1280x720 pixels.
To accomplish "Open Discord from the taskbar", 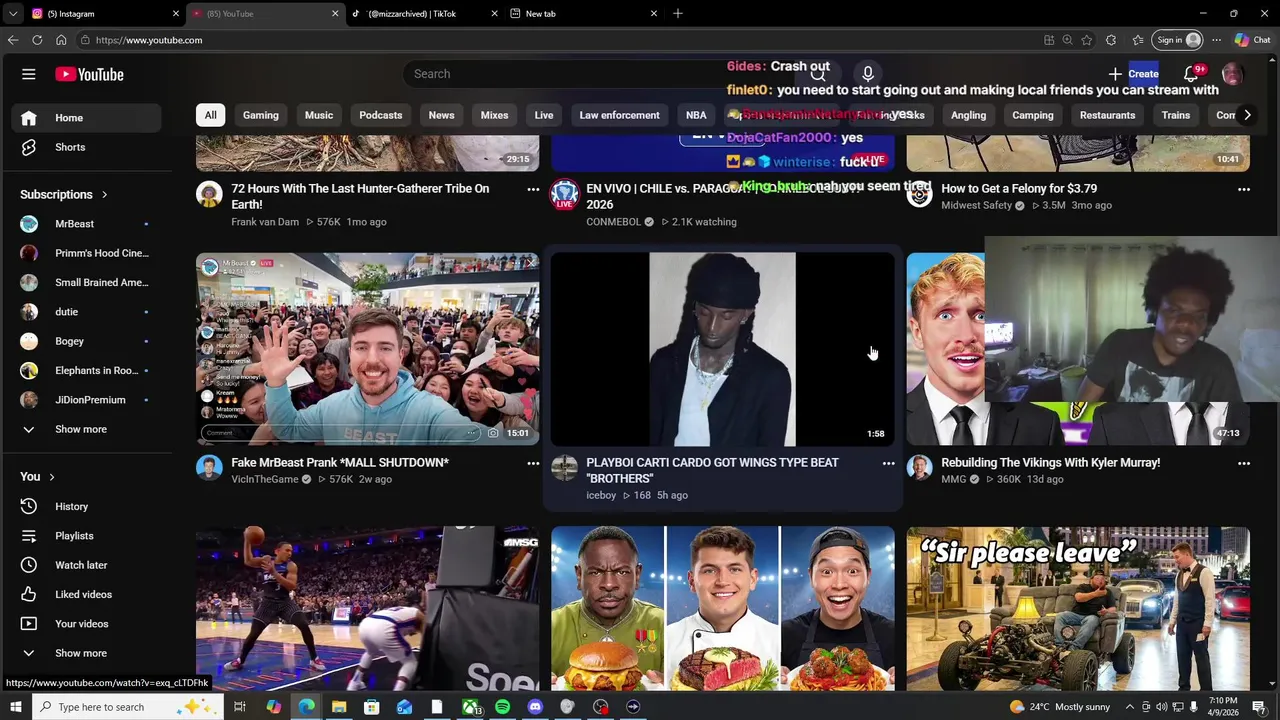I will (535, 707).
